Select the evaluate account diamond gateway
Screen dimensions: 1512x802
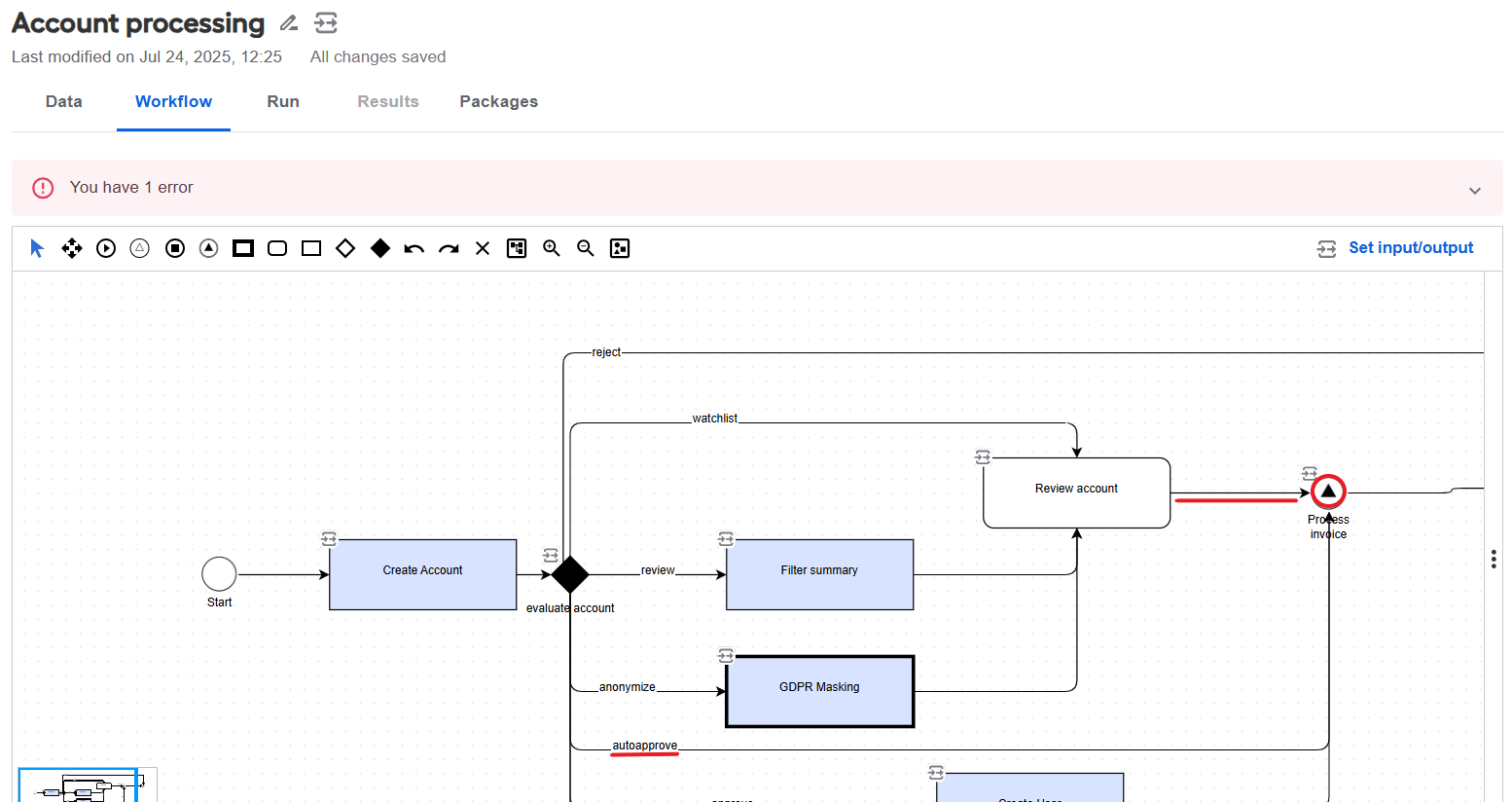(570, 574)
